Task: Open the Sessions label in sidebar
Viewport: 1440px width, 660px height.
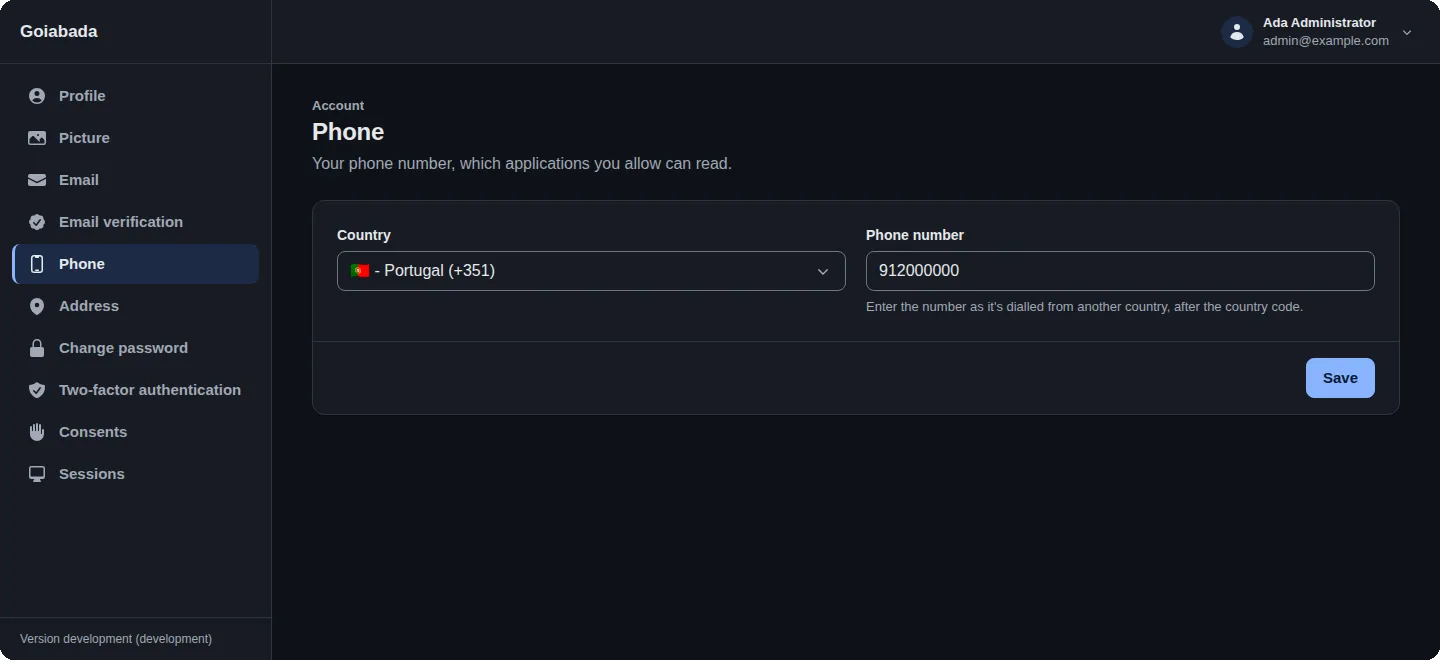Action: 92,474
